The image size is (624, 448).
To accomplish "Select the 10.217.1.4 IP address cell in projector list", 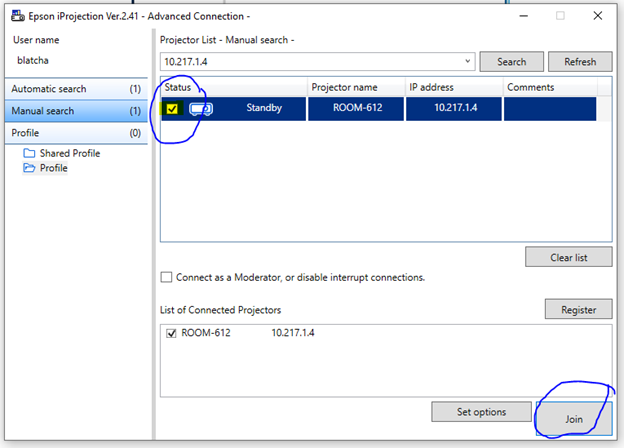I will (454, 108).
